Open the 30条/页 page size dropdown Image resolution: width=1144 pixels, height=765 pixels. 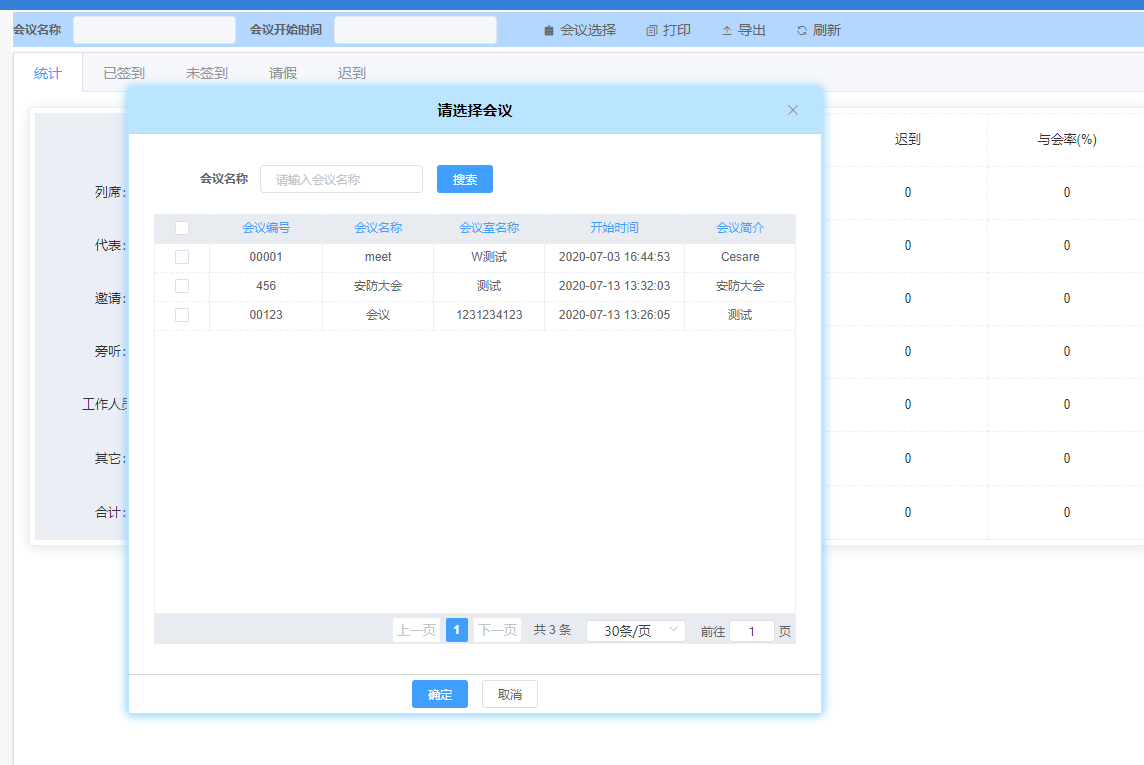click(635, 631)
